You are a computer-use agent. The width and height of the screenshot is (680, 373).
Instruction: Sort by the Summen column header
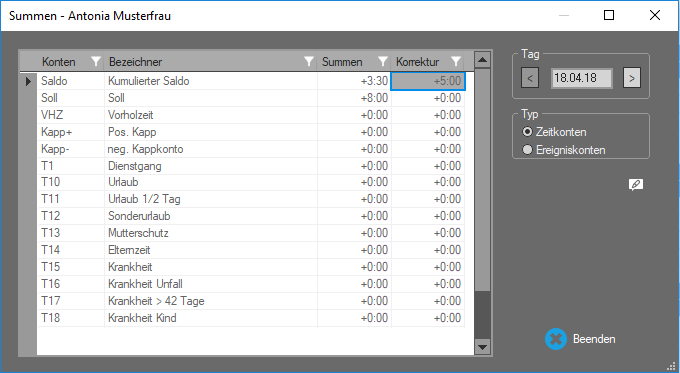pos(342,62)
